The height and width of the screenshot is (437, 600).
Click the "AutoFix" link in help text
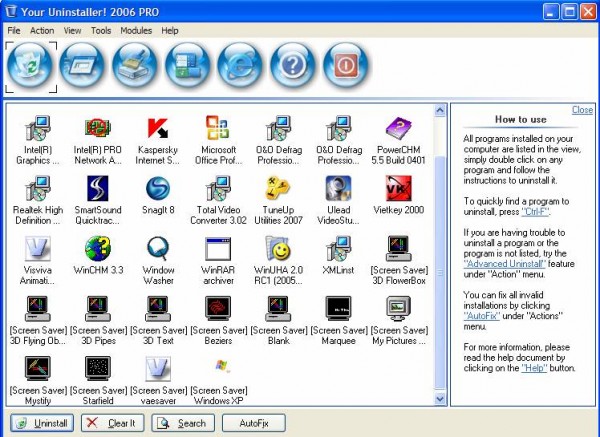[x=482, y=316]
